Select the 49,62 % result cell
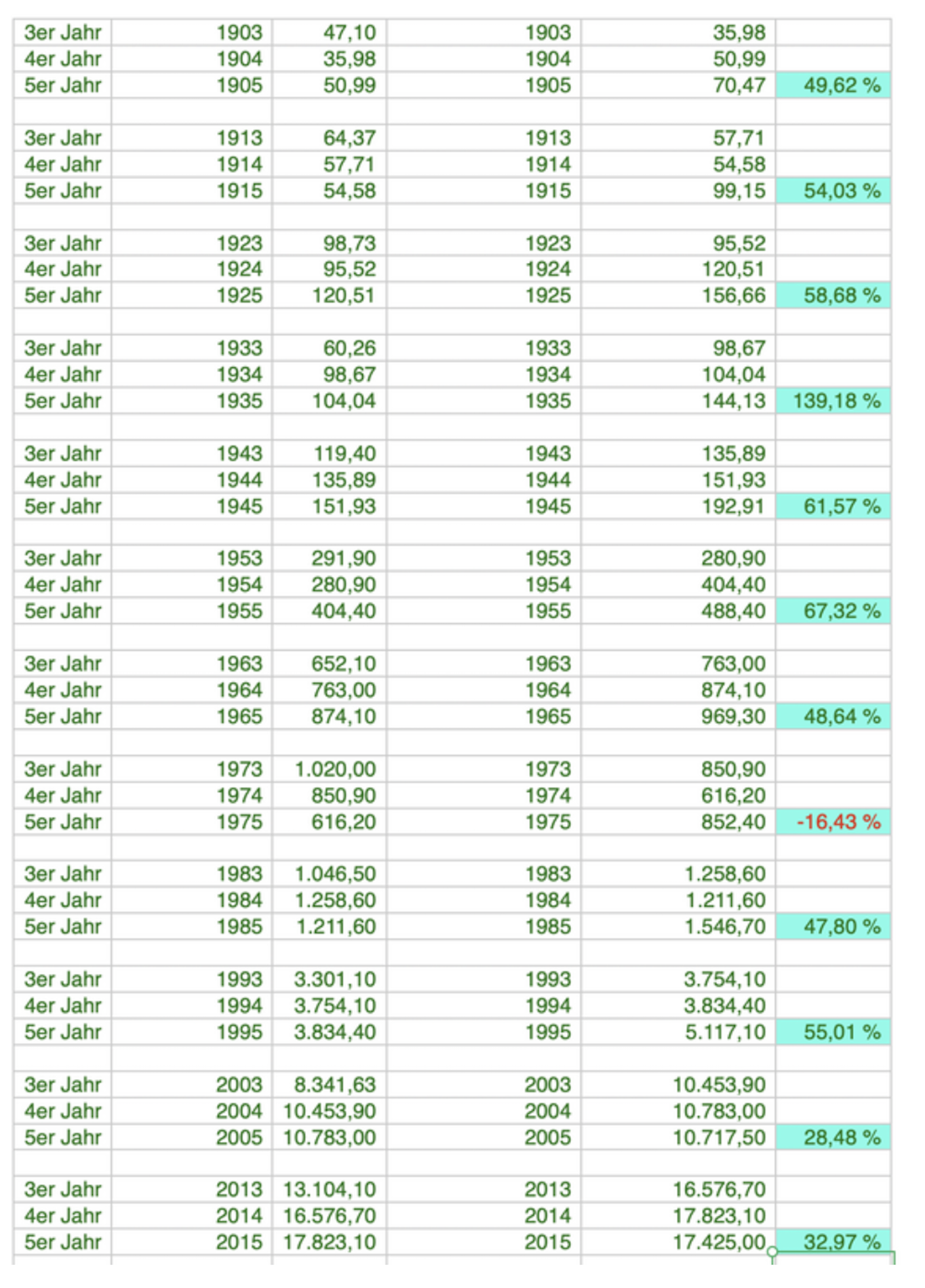 (833, 85)
